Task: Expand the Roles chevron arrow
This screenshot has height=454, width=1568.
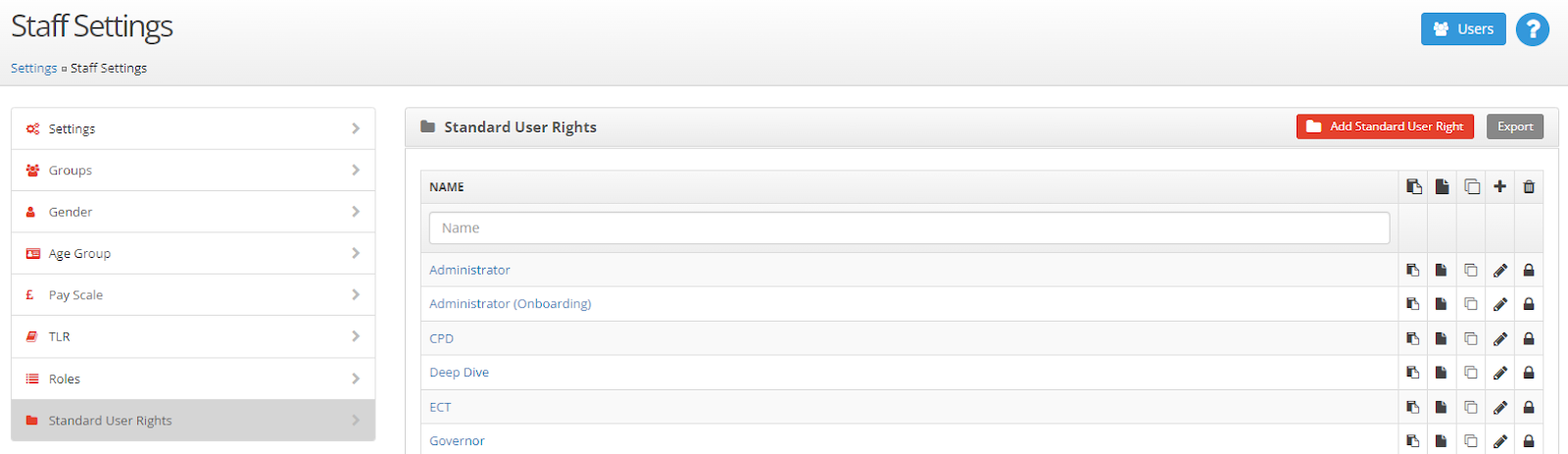Action: pos(356,378)
